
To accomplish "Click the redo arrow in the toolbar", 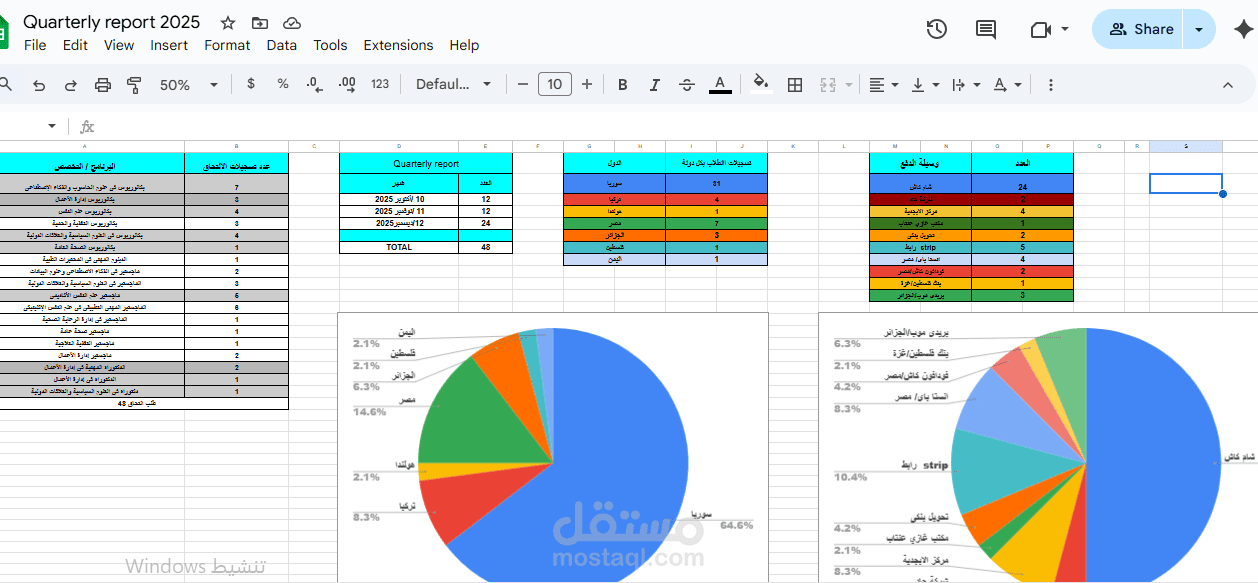I will pos(71,85).
